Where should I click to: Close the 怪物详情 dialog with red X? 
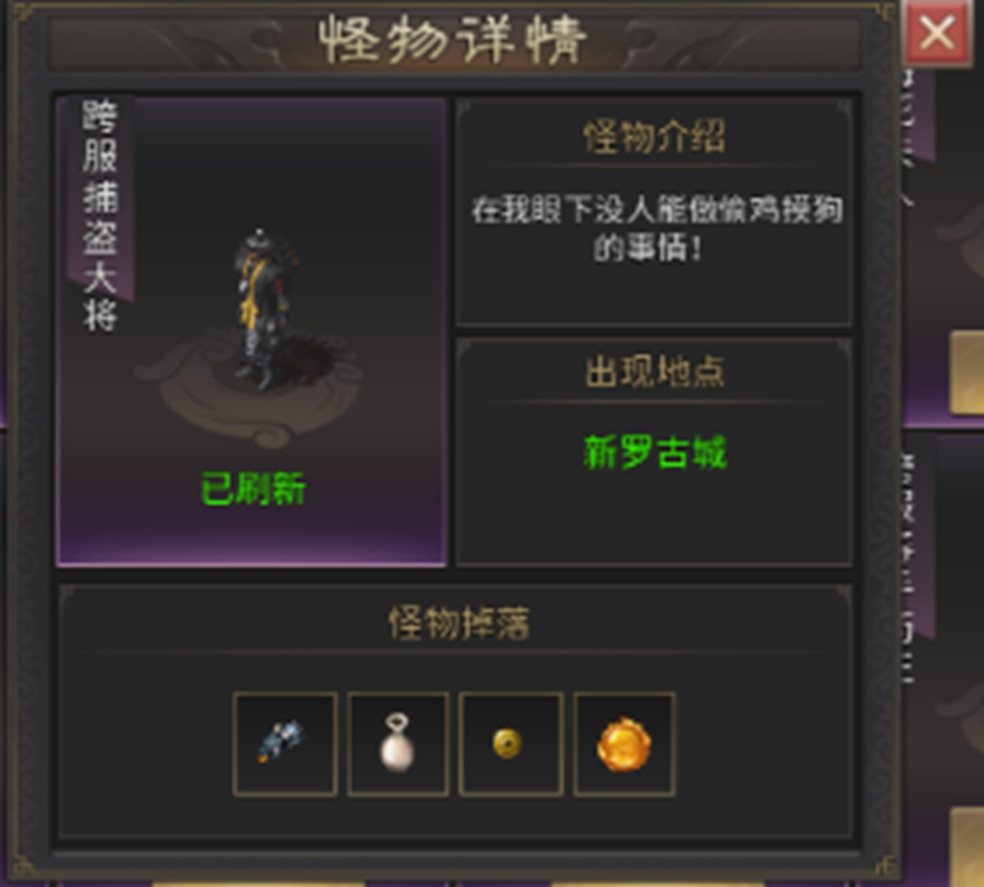point(937,33)
